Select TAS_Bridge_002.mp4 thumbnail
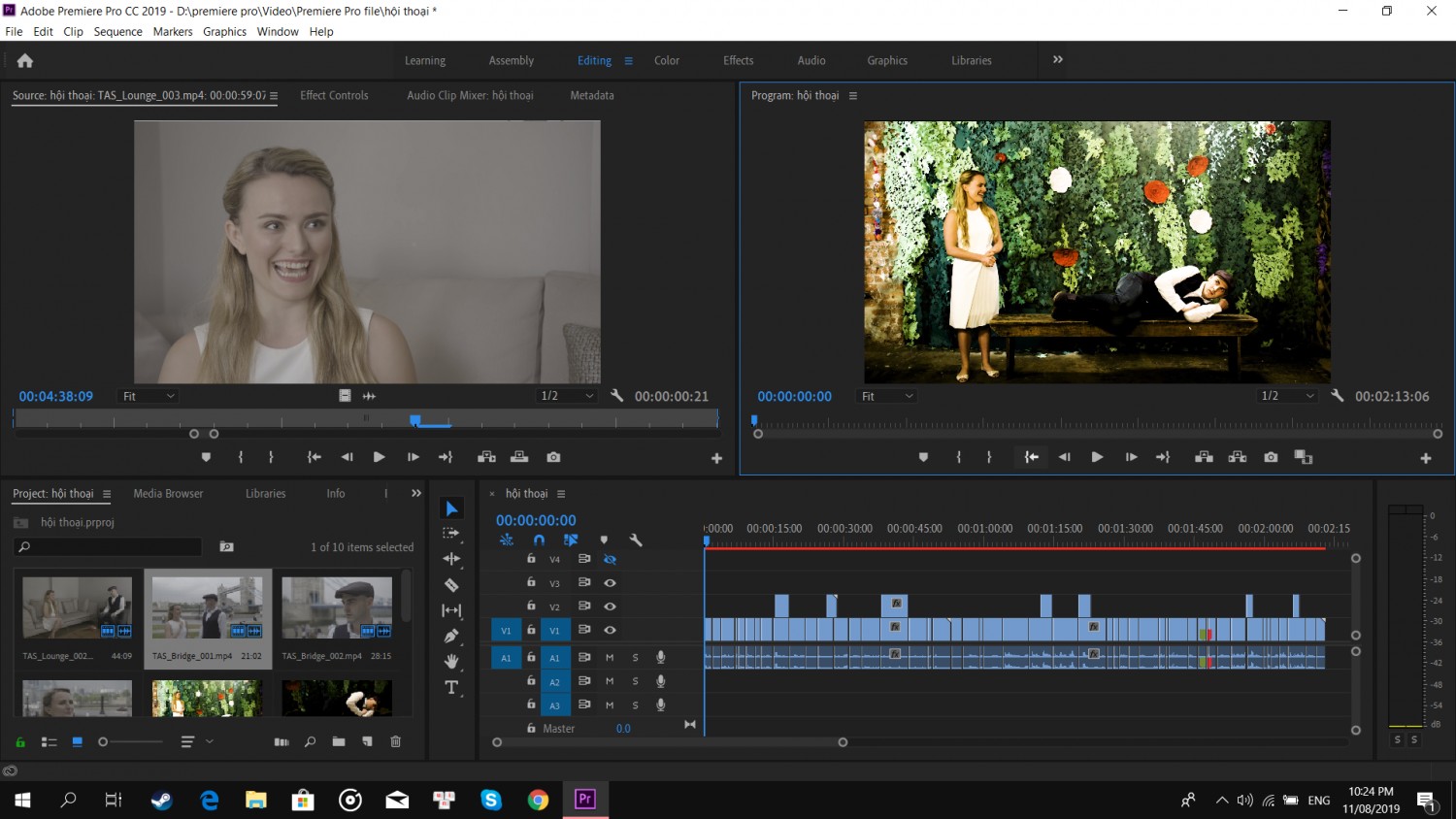Screen dimensions: 1456x819 coord(337,607)
